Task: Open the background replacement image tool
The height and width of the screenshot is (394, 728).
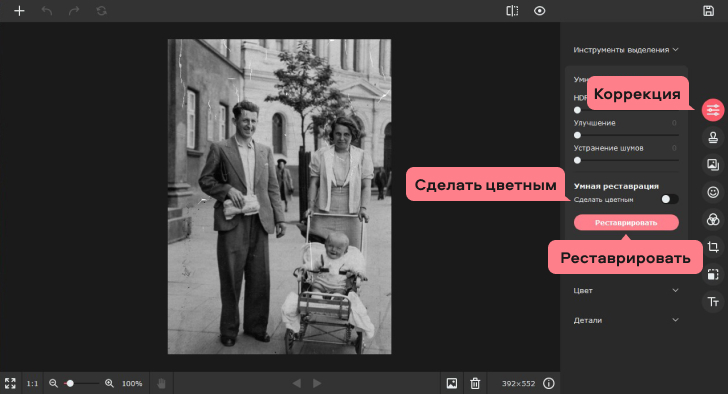Action: [x=713, y=164]
